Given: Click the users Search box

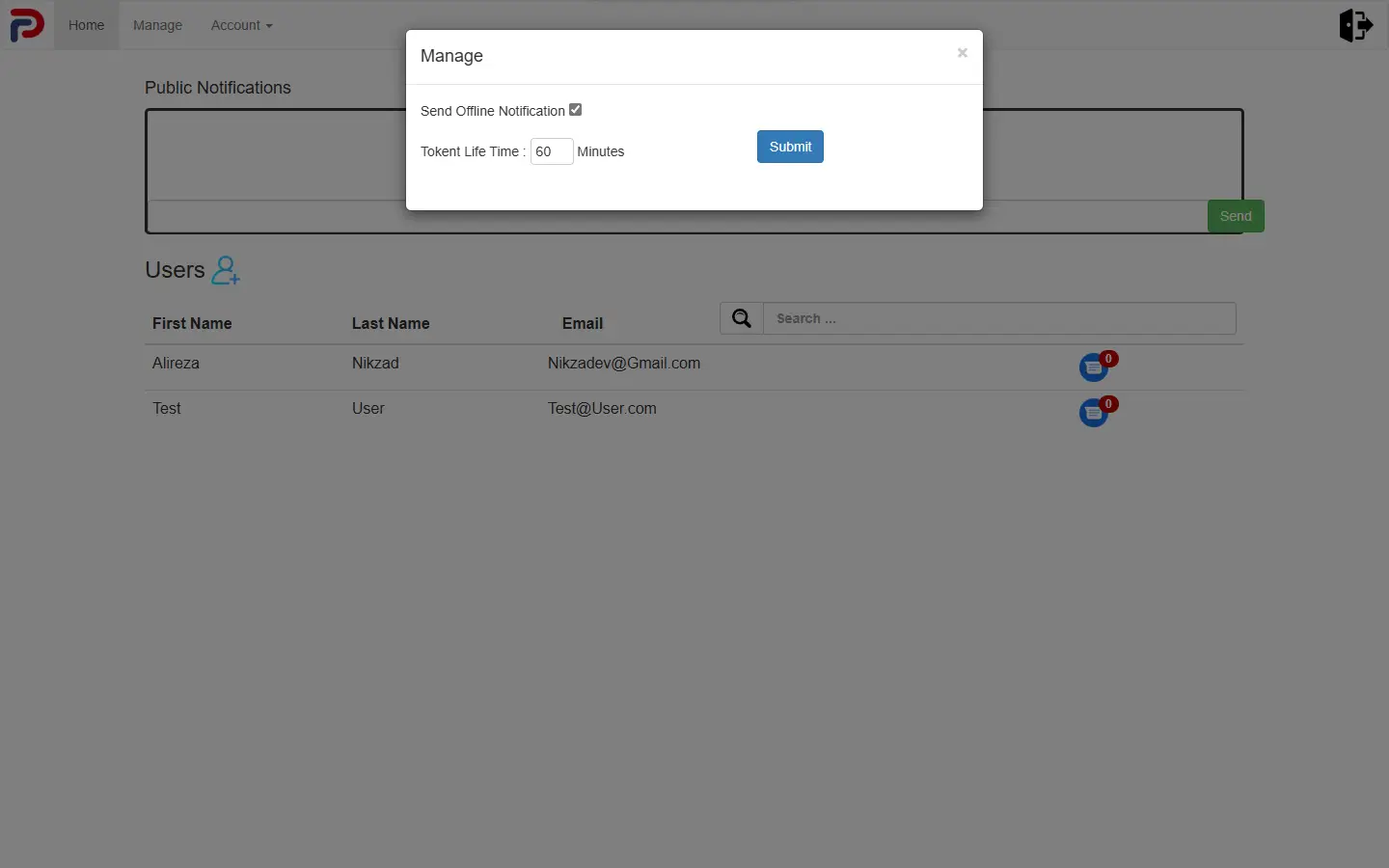Looking at the screenshot, I should coord(999,318).
